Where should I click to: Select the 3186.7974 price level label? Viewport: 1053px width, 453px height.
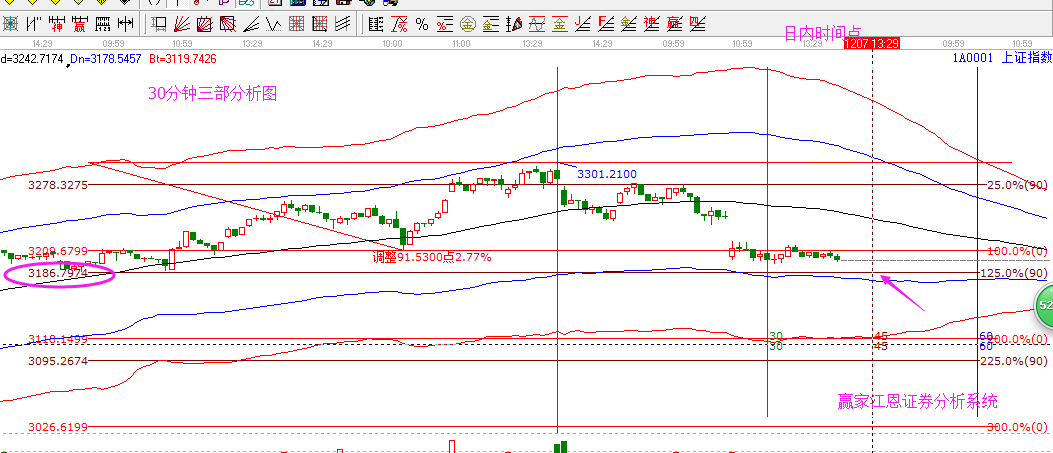click(x=58, y=273)
